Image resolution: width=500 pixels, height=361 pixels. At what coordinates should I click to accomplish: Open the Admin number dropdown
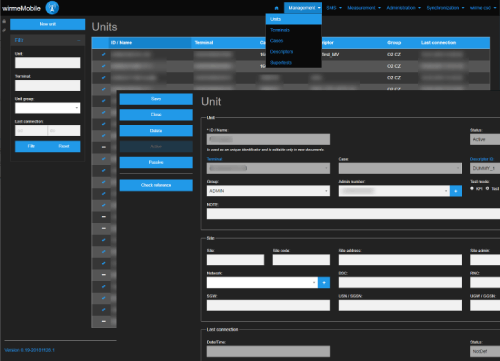point(394,191)
